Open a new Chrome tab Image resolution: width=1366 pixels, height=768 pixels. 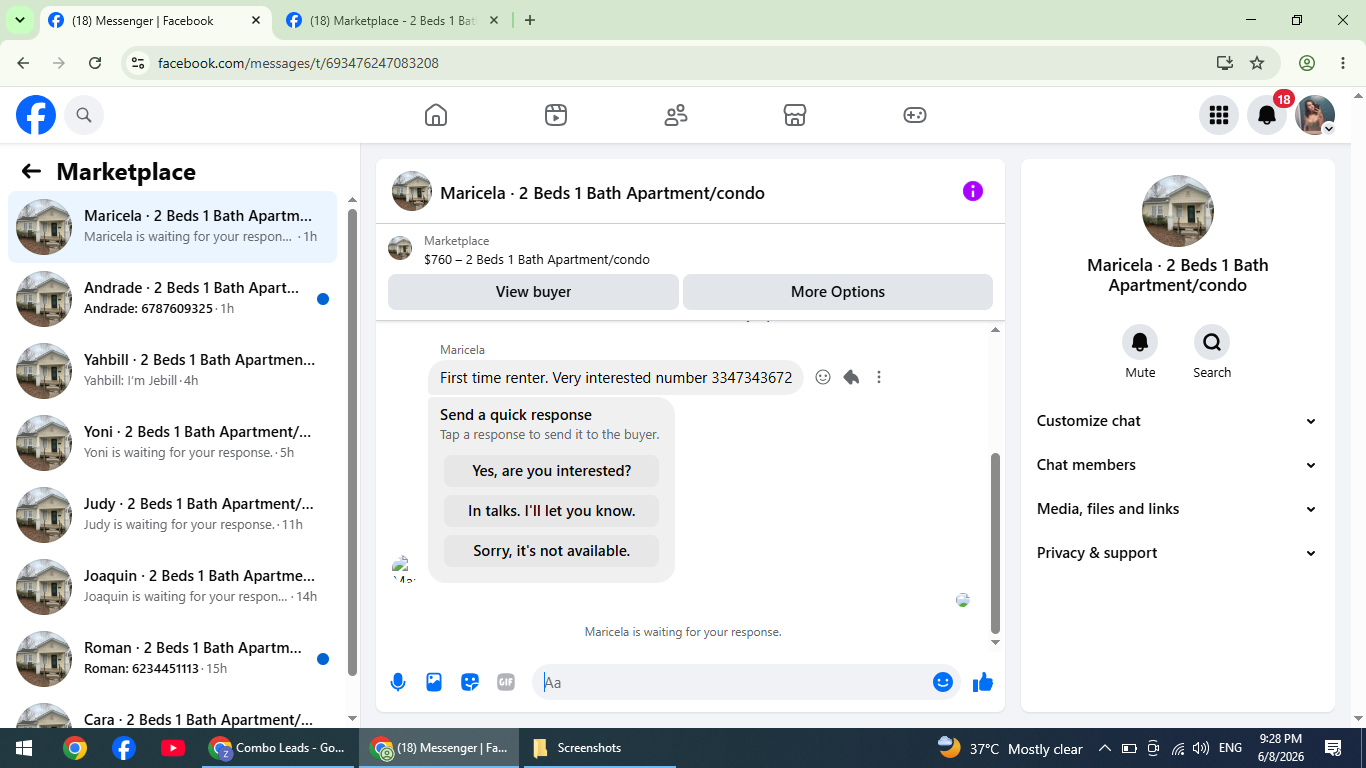(x=530, y=20)
